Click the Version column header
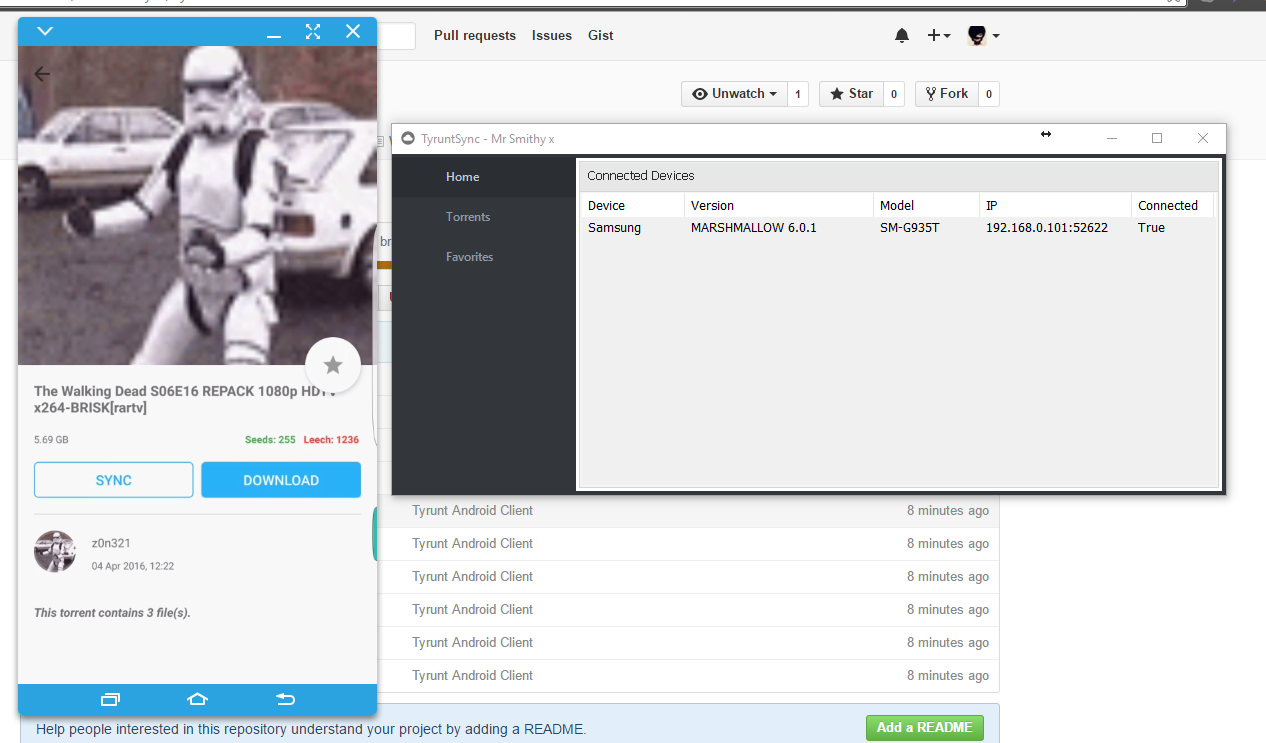Screen dimensions: 1266x743 778,205
